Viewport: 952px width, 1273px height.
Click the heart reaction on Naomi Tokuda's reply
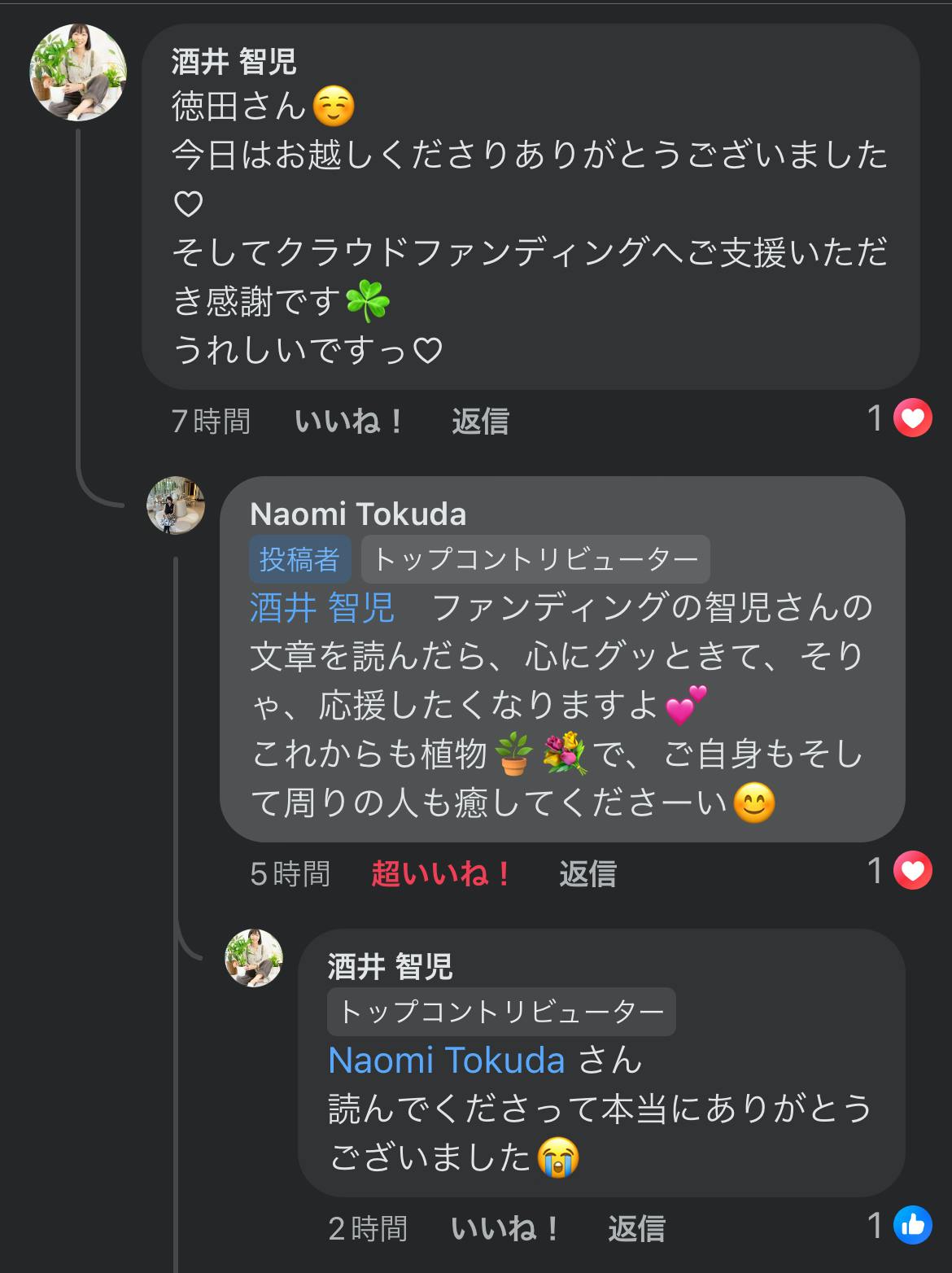912,872
